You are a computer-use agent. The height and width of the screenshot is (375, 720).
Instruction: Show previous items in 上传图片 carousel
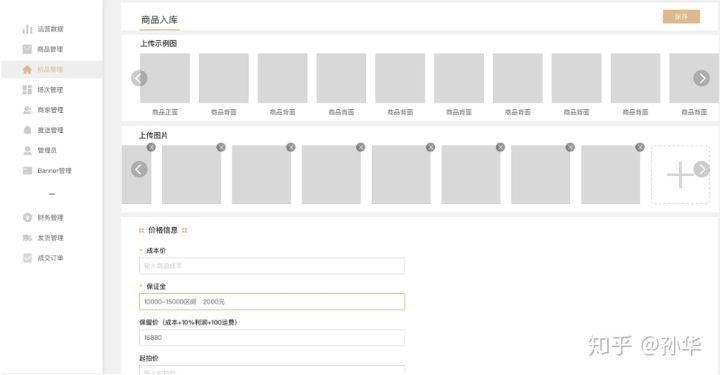coord(139,169)
